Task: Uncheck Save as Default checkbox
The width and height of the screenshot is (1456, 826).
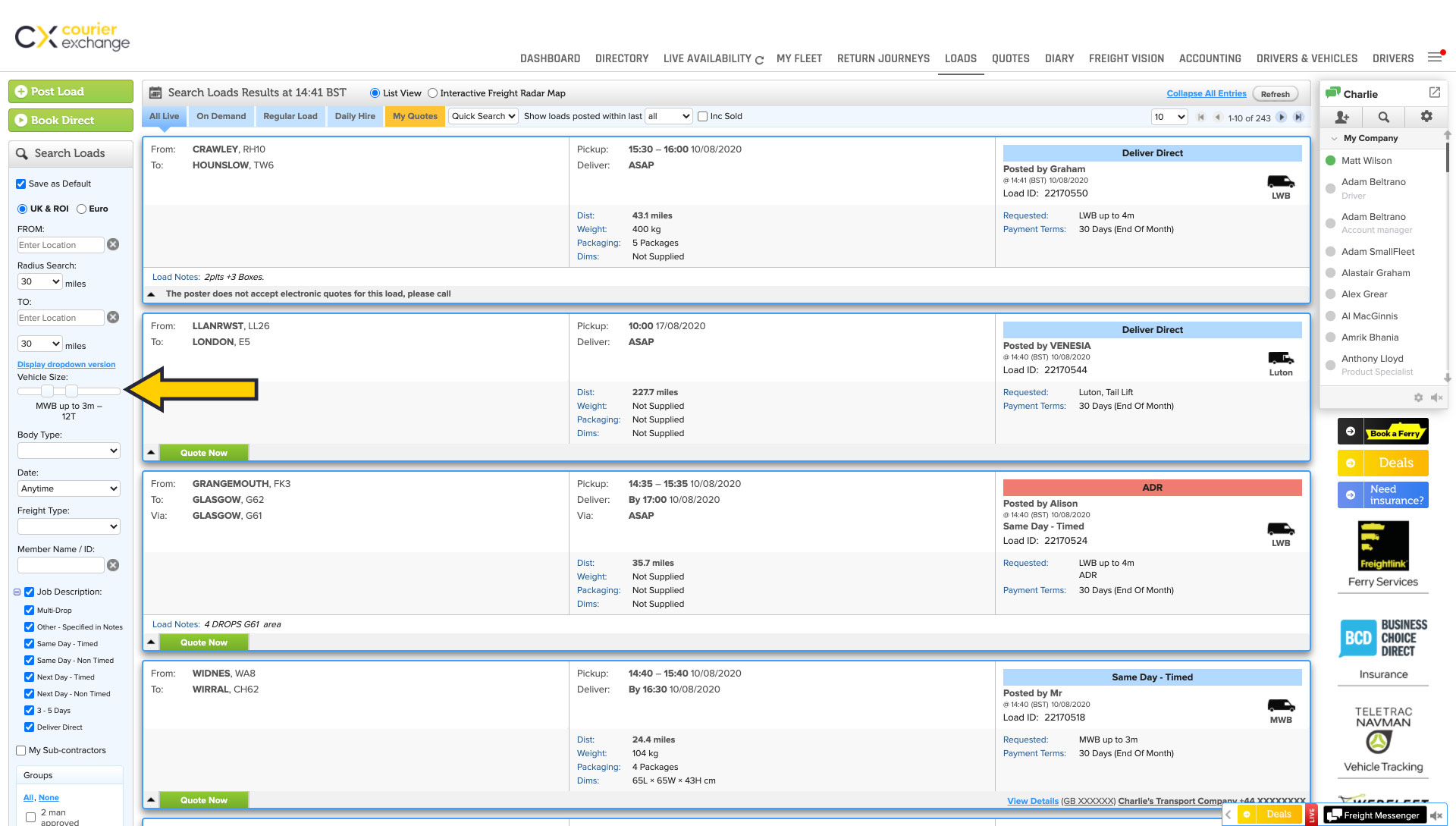Action: tap(21, 184)
